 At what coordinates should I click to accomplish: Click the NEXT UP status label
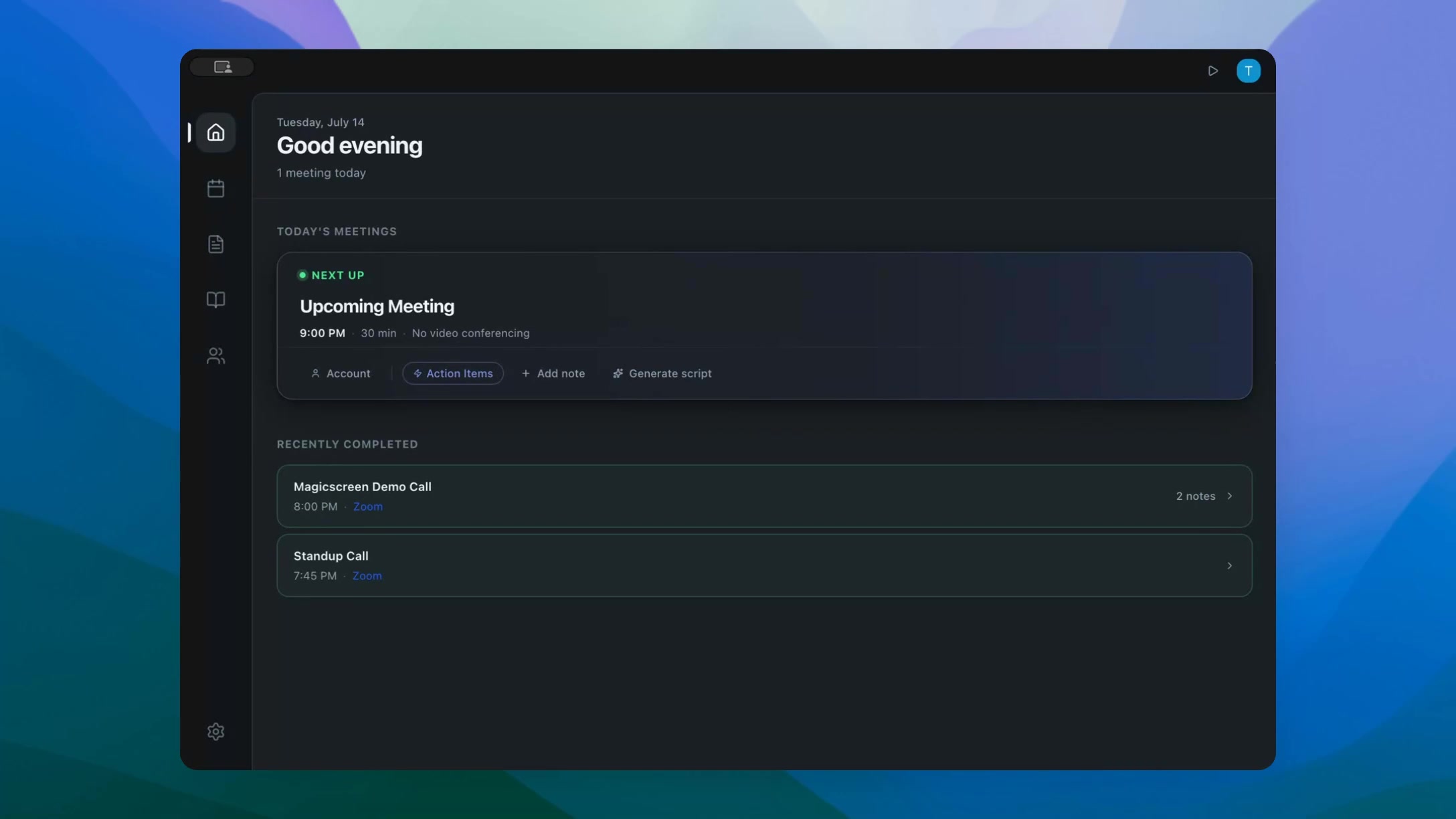coord(338,275)
